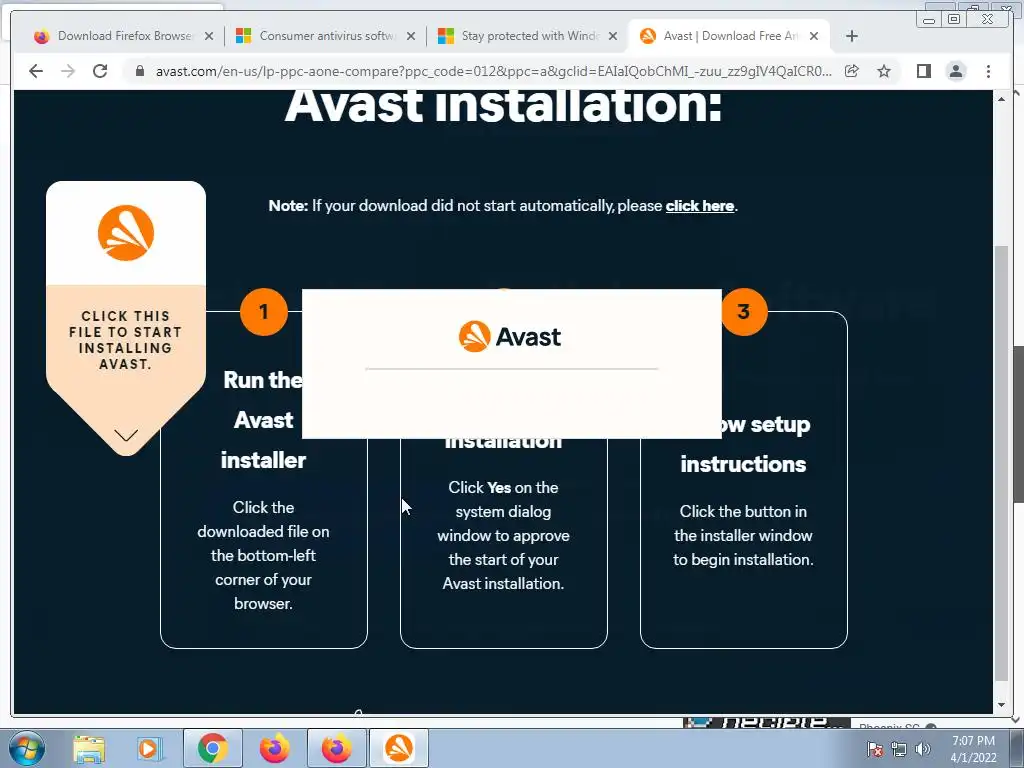Click the page scrollbar up arrow

pos(1001,99)
